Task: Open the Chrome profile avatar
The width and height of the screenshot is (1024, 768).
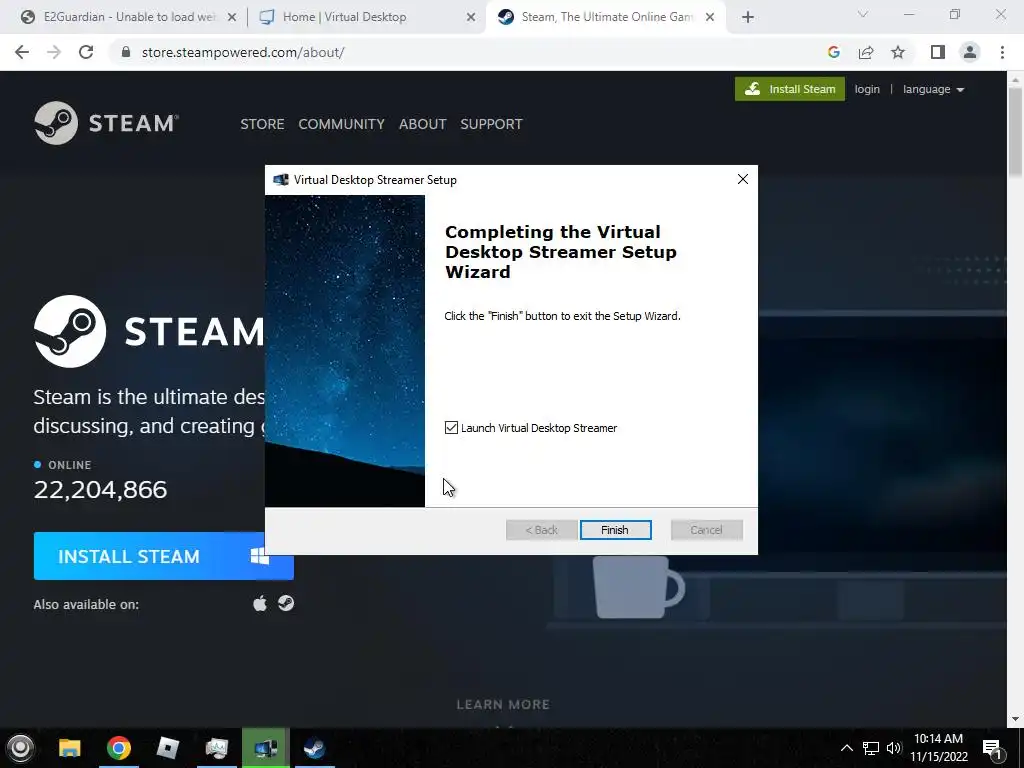Action: coord(970,52)
